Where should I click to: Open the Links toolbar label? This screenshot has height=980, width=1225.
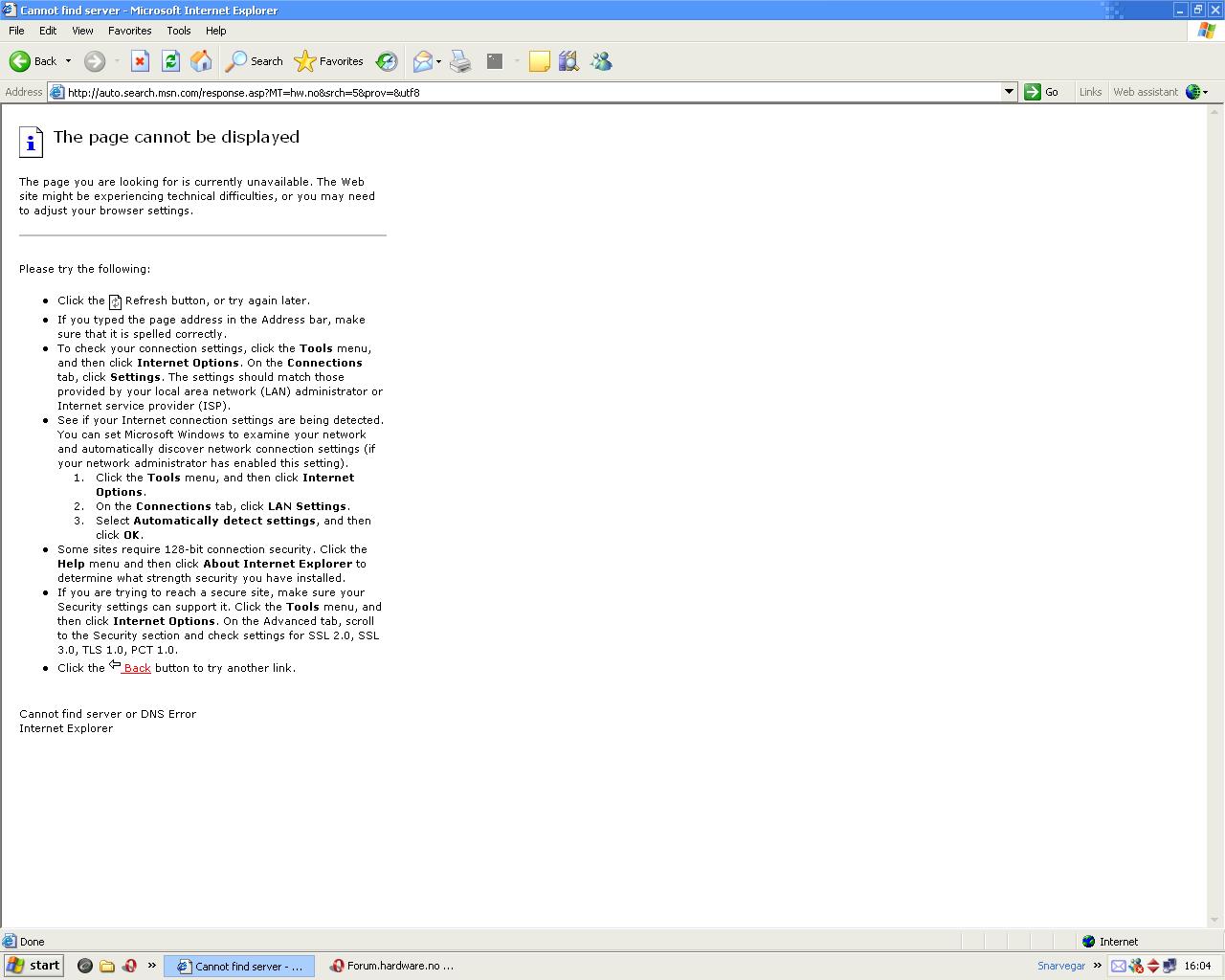pyautogui.click(x=1090, y=92)
